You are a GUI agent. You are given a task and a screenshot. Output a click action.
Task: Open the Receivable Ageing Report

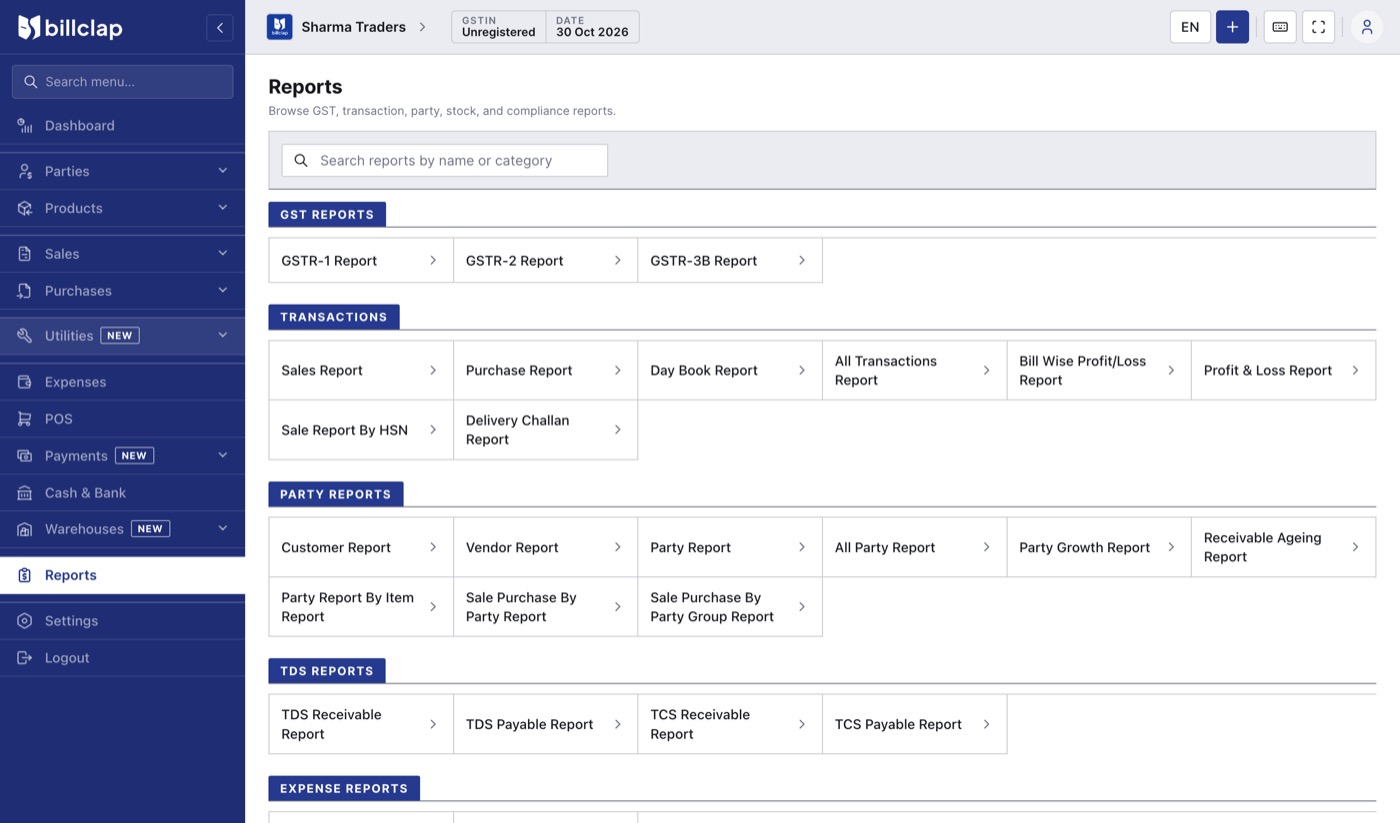pyautogui.click(x=1284, y=547)
